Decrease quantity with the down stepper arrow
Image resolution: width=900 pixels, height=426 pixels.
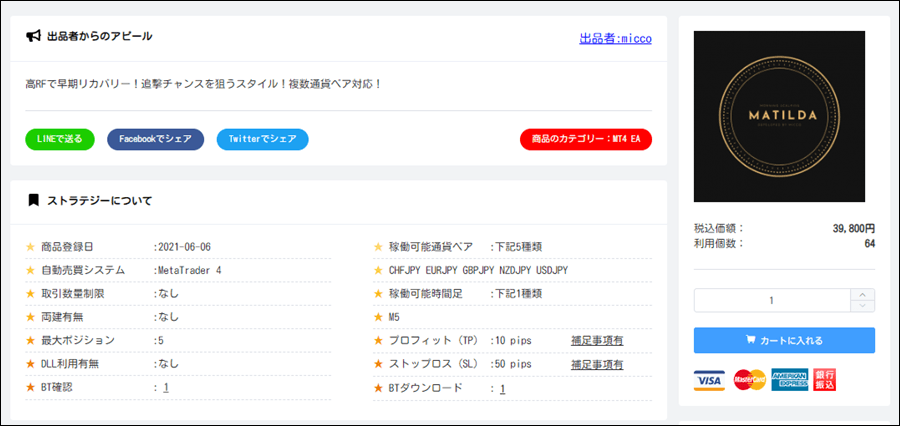[x=863, y=306]
